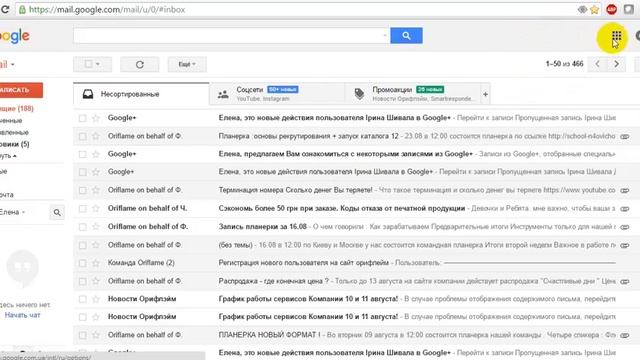640x360 pixels.
Task: Star the ПЛАНЕРКА НОВЫЙ ФОРМАТ email
Action: point(96,335)
